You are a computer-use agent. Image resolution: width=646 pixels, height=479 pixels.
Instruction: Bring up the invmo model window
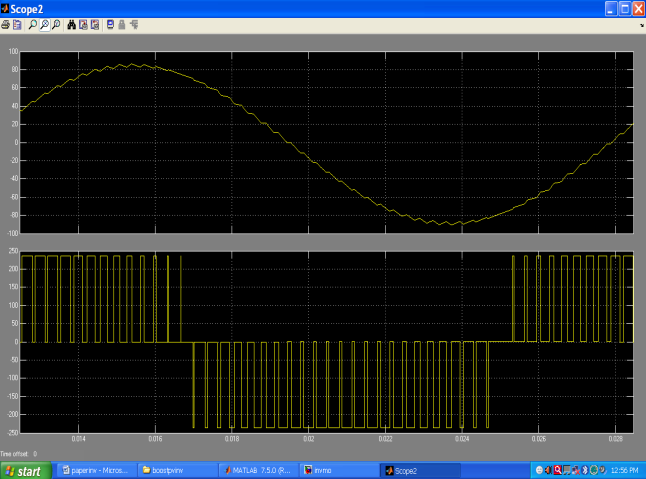tap(338, 469)
